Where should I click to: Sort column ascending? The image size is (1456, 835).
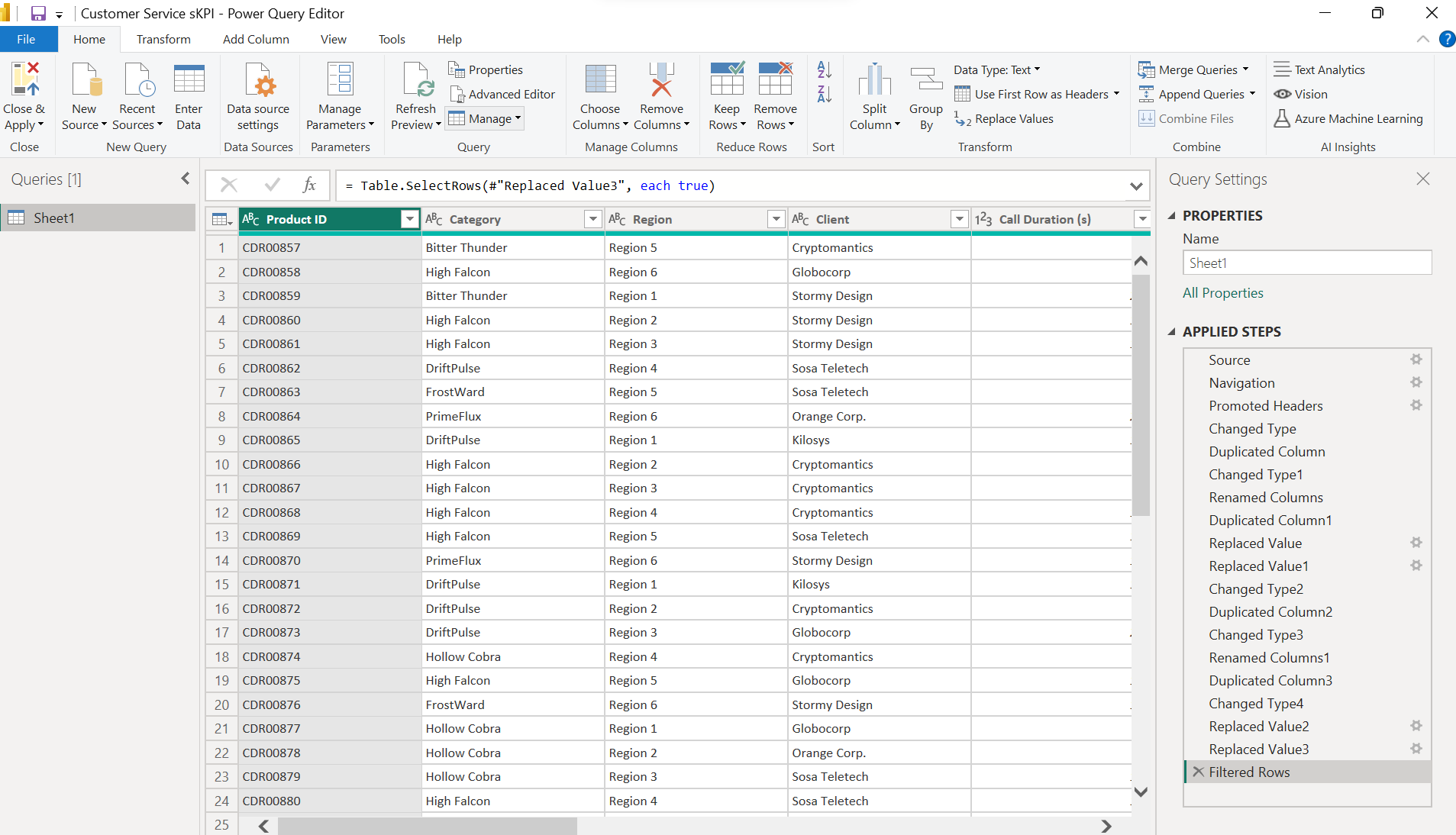tap(824, 70)
